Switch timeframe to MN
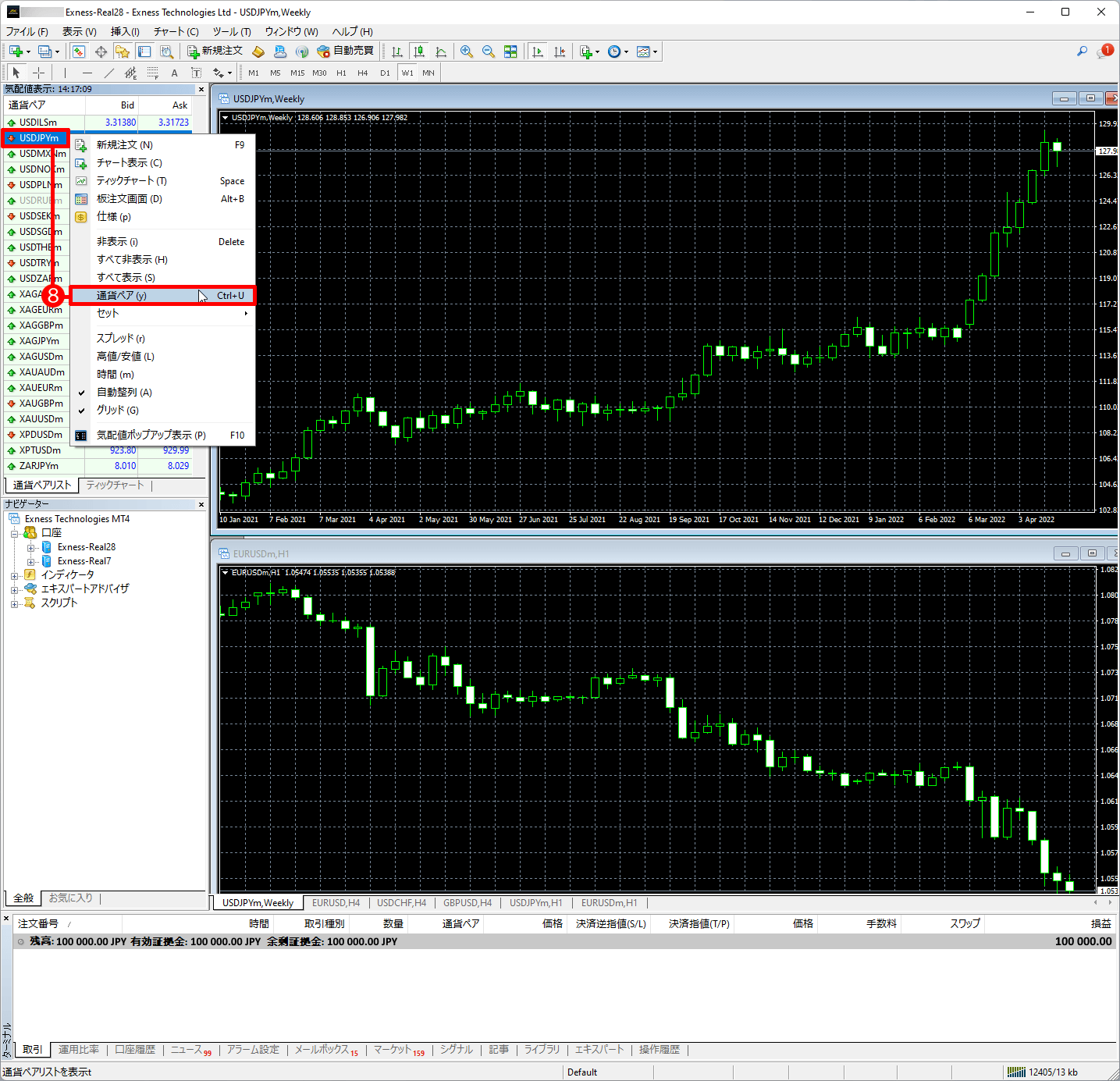Image resolution: width=1120 pixels, height=1081 pixels. click(428, 73)
